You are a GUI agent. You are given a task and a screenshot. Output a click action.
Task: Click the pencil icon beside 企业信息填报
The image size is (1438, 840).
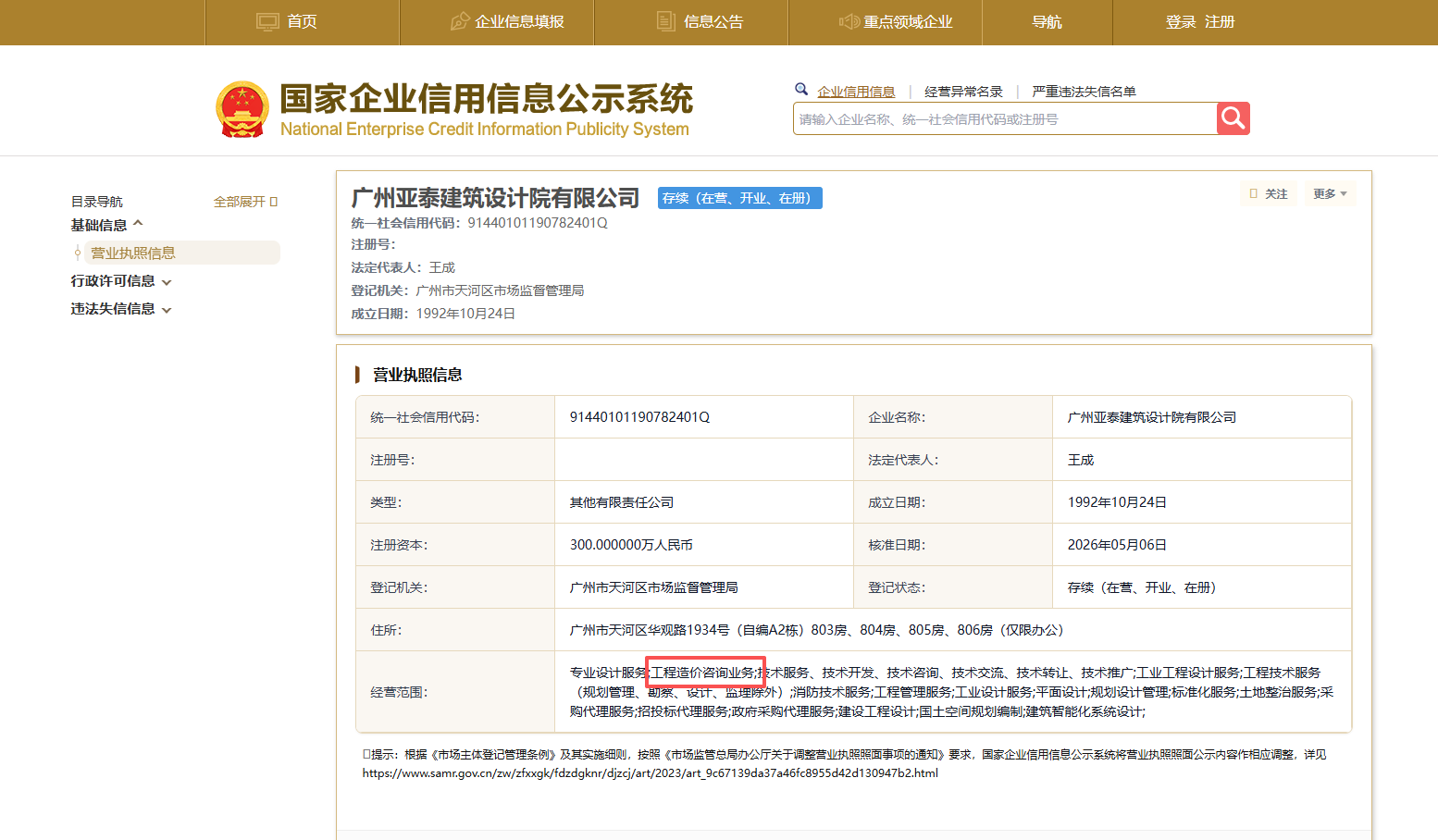460,21
